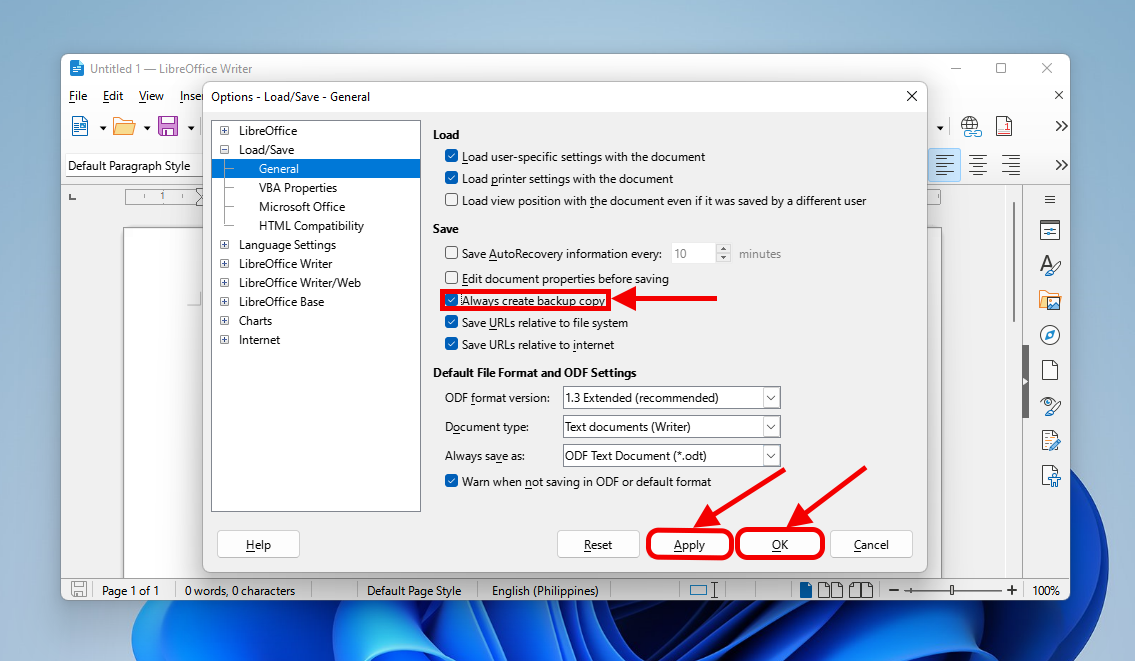Click the Insert Hyperlink globe icon
Screen dimensions: 1135x661
971,127
